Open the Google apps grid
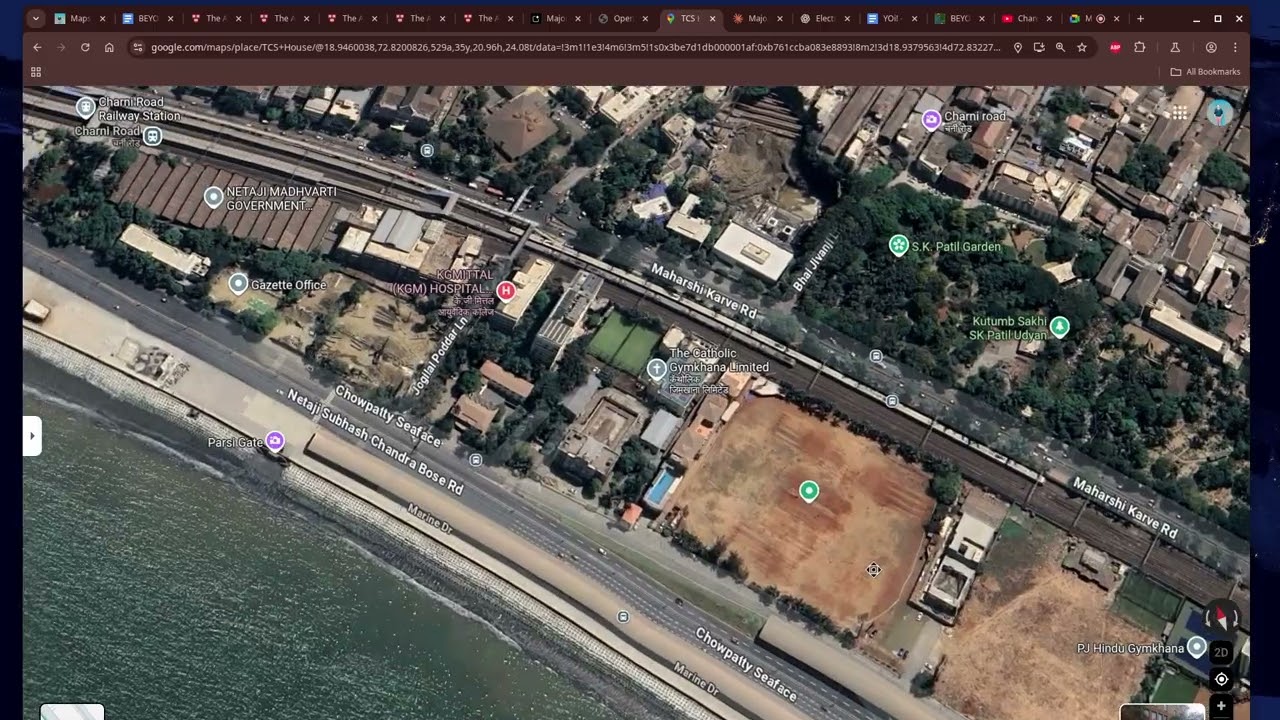 [x=1179, y=112]
